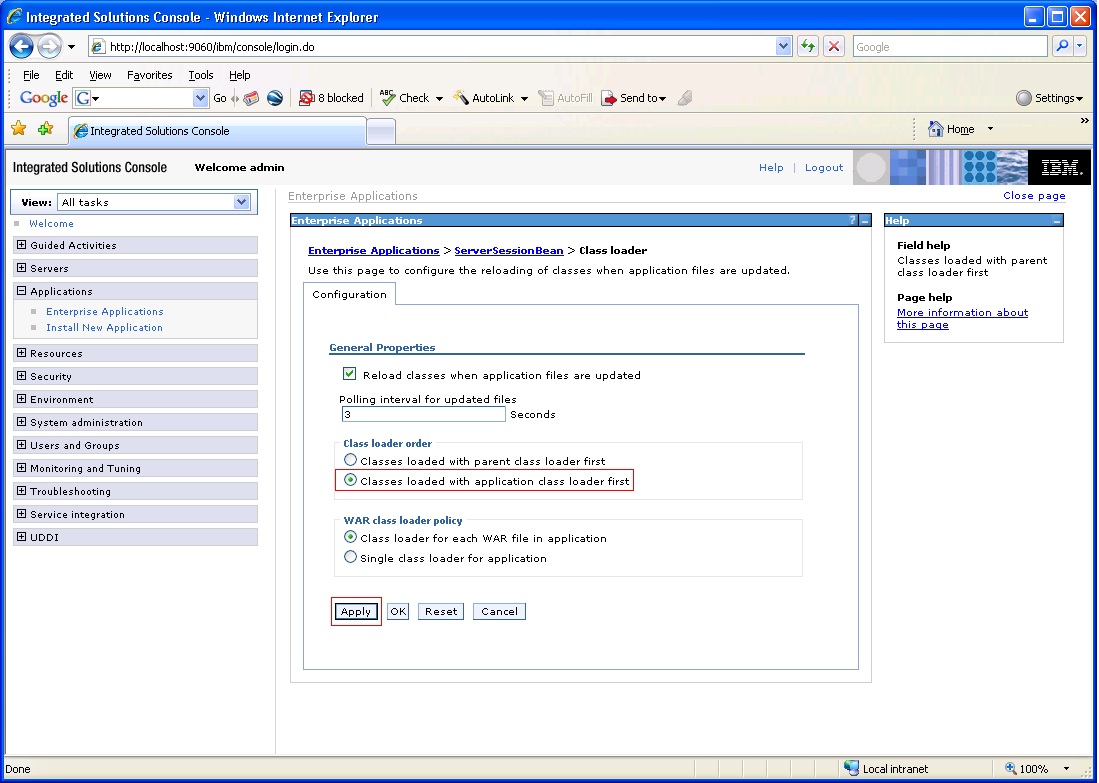Click the Add to Favorites icon
Viewport: 1099px width, 783px height.
point(46,128)
